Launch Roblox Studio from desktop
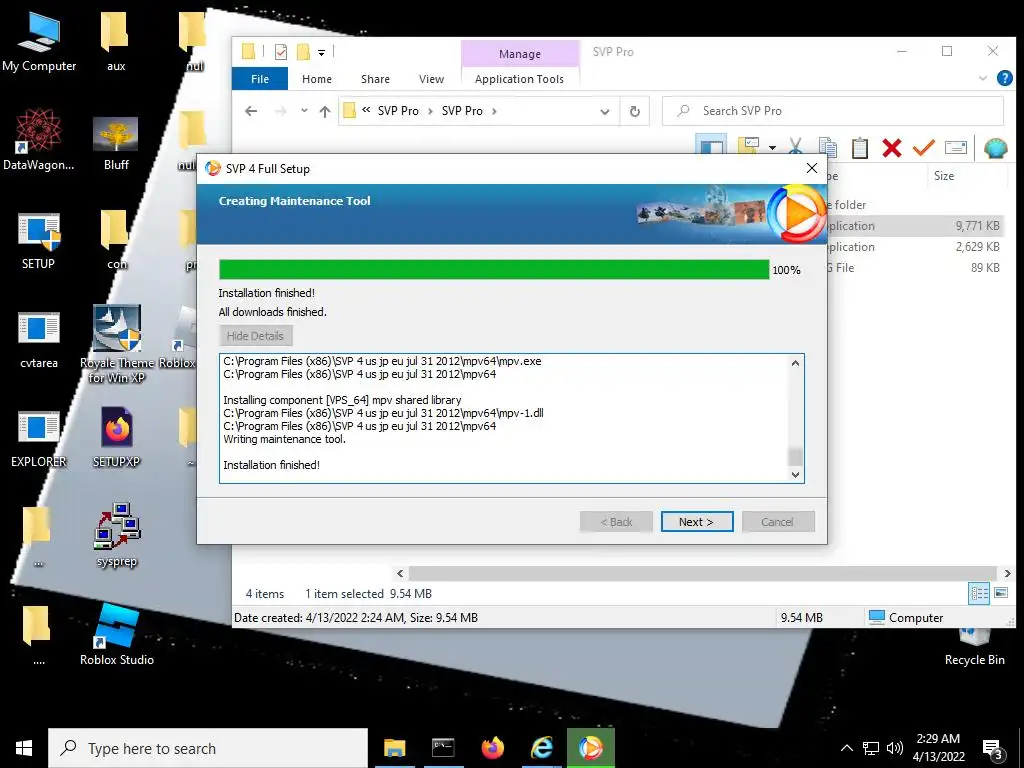This screenshot has width=1024, height=768. pos(116,635)
